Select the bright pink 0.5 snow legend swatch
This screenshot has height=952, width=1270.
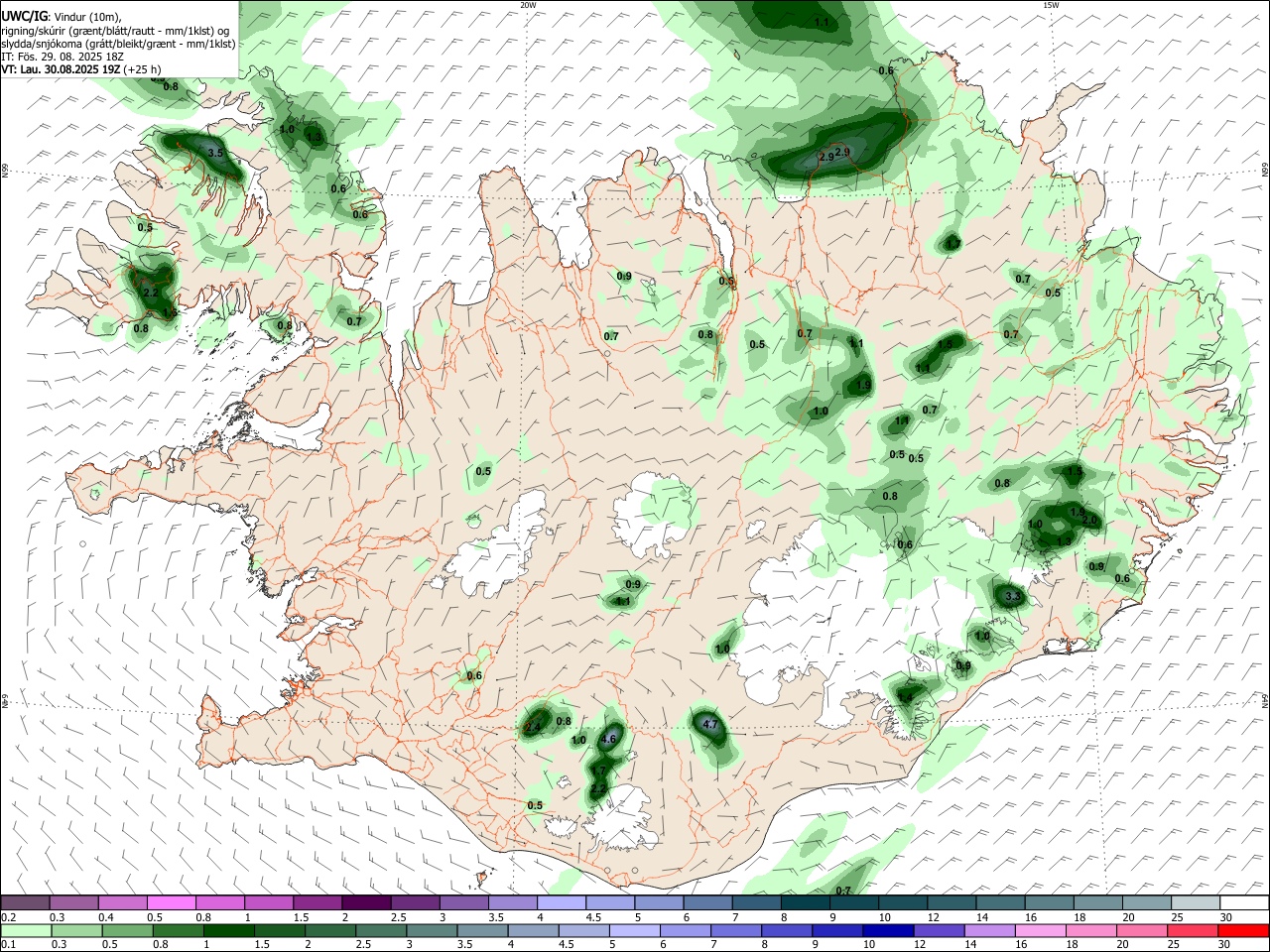pyautogui.click(x=171, y=903)
